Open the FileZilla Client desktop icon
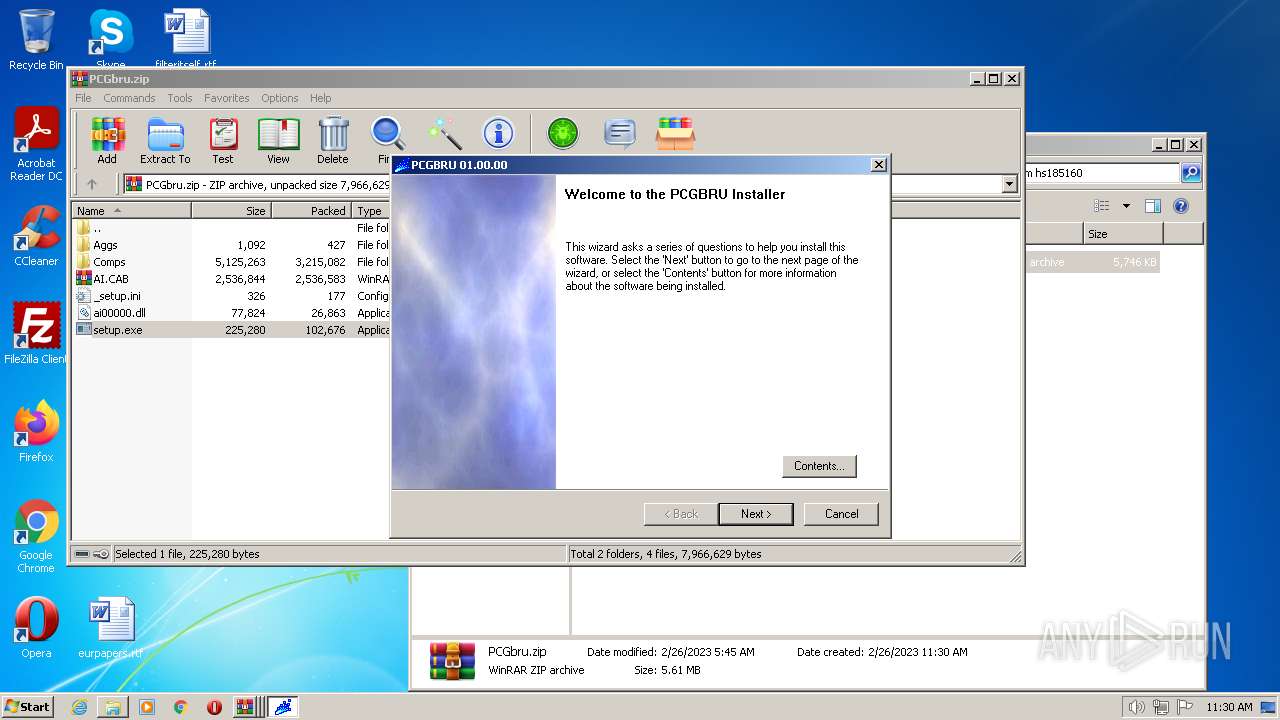1280x720 pixels. click(36, 333)
